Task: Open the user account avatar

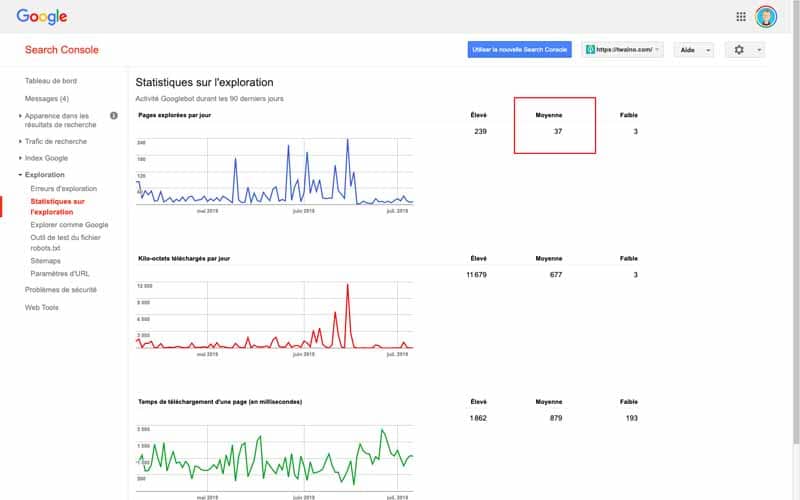Action: 766,17
